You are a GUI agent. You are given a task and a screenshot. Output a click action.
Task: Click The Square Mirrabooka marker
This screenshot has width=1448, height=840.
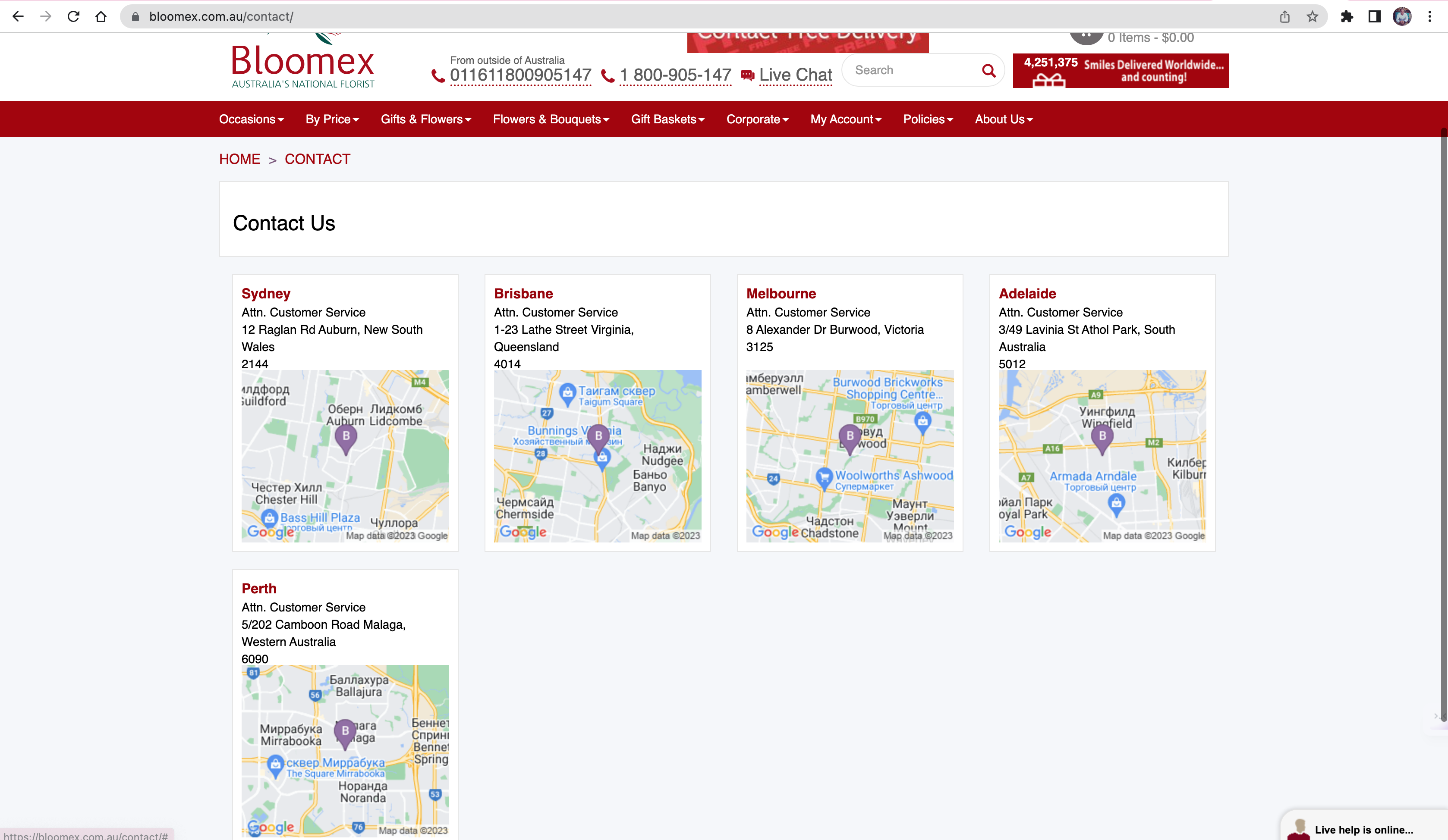276,766
